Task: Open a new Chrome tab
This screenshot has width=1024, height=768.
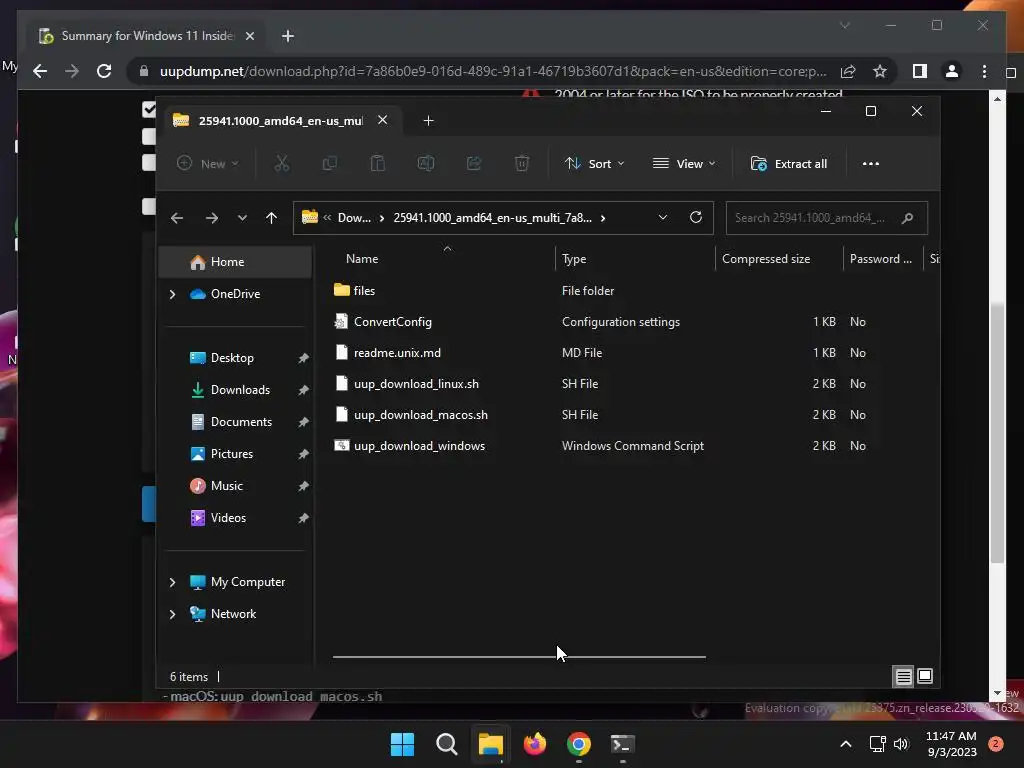Action: point(288,36)
